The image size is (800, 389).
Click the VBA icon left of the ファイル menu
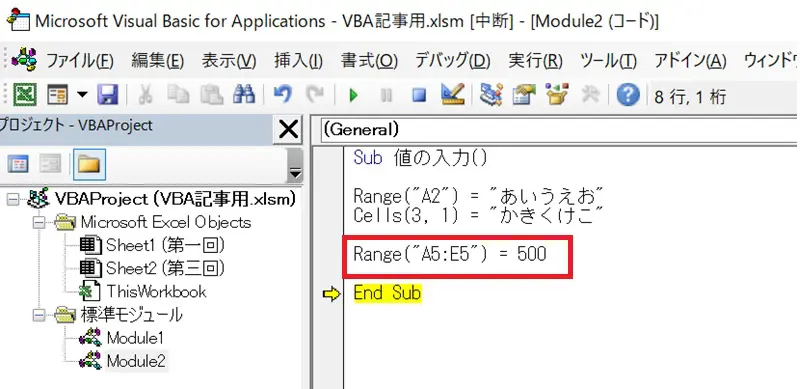24,60
